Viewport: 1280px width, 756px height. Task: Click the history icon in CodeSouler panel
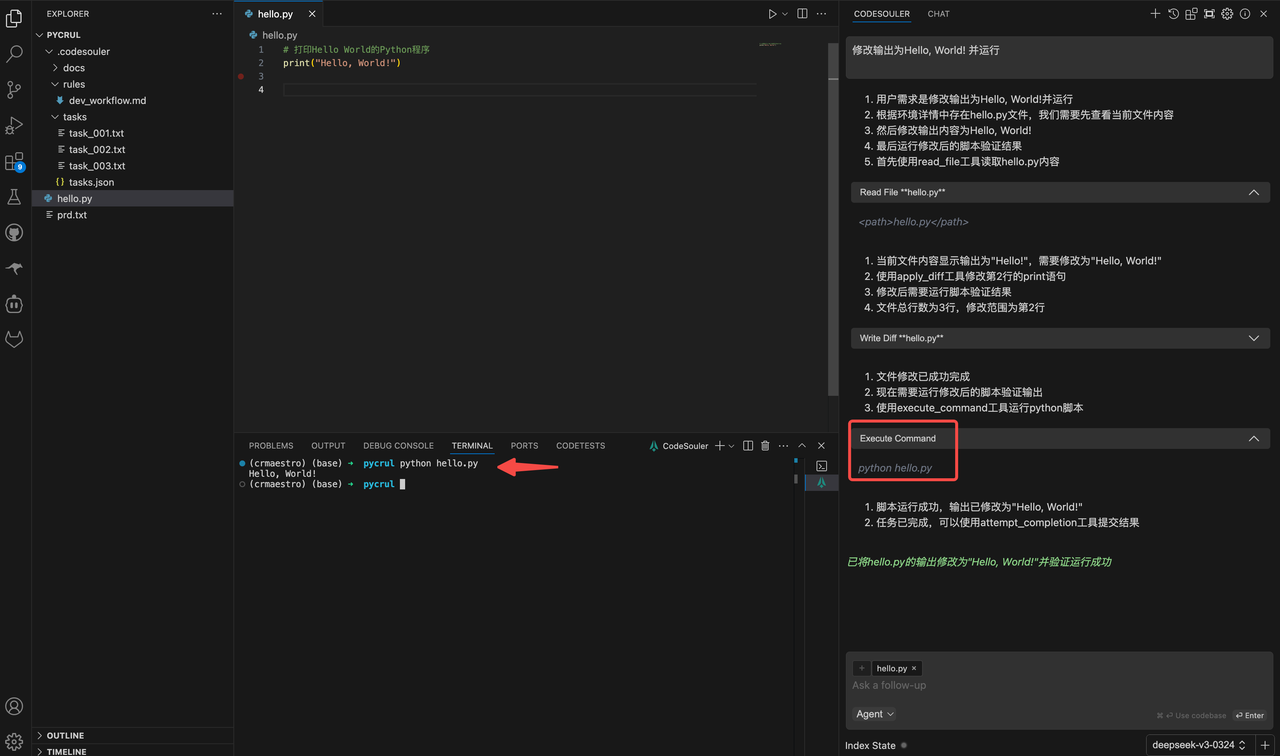click(1173, 14)
